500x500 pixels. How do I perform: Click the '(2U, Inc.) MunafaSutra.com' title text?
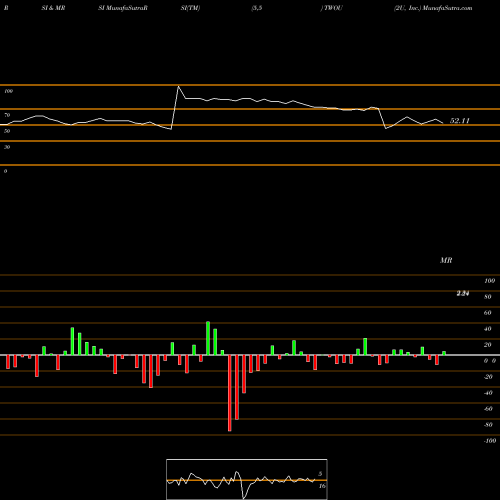point(433,8)
